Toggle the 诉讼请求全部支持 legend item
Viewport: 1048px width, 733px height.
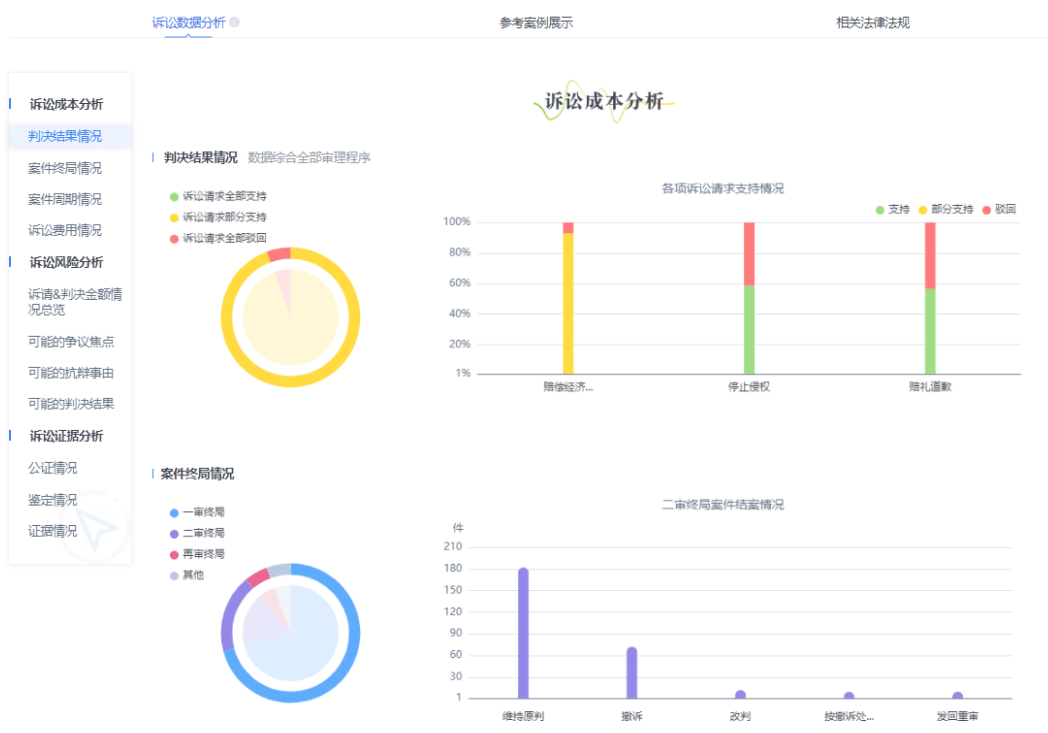click(x=217, y=196)
